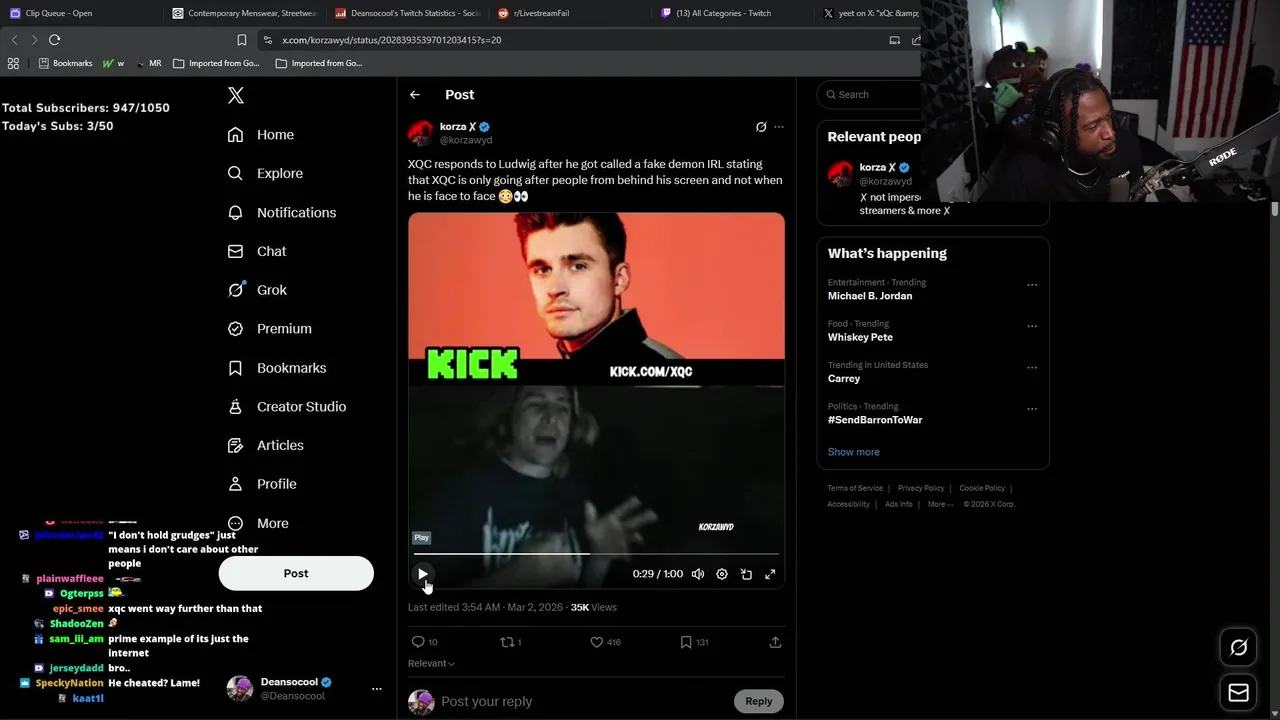
Task: Go to Home in the sidebar
Action: click(261, 135)
